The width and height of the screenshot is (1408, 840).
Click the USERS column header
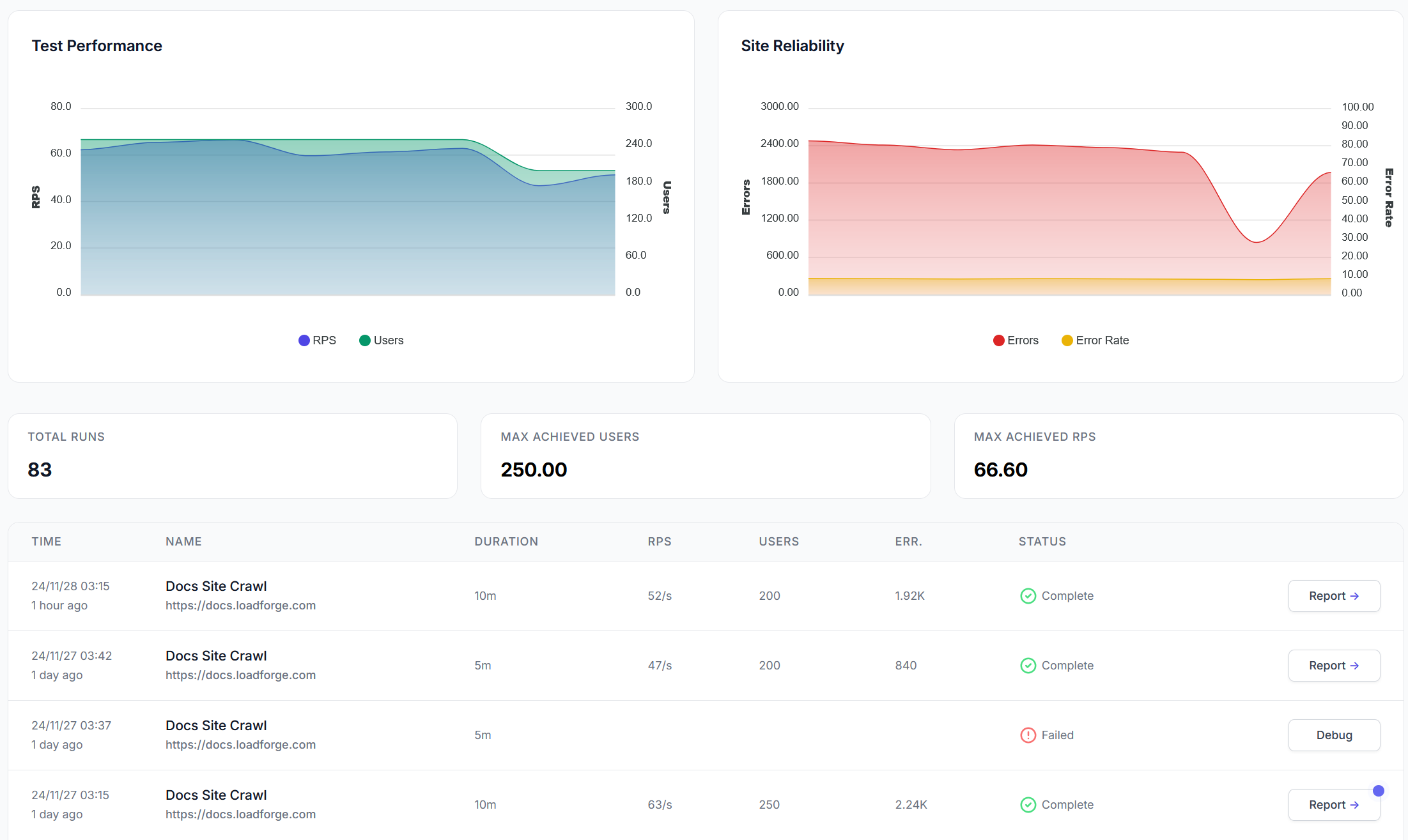tap(779, 542)
